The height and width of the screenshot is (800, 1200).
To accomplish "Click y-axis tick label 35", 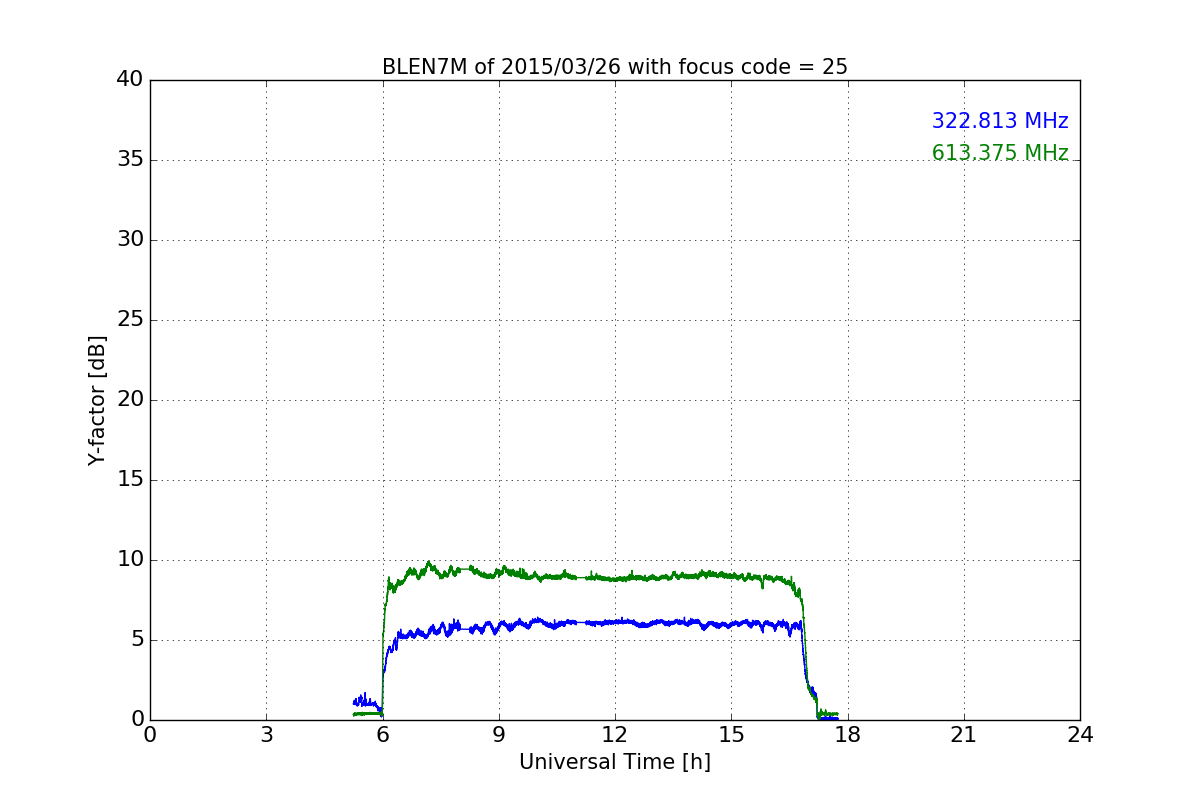I will pyautogui.click(x=130, y=160).
